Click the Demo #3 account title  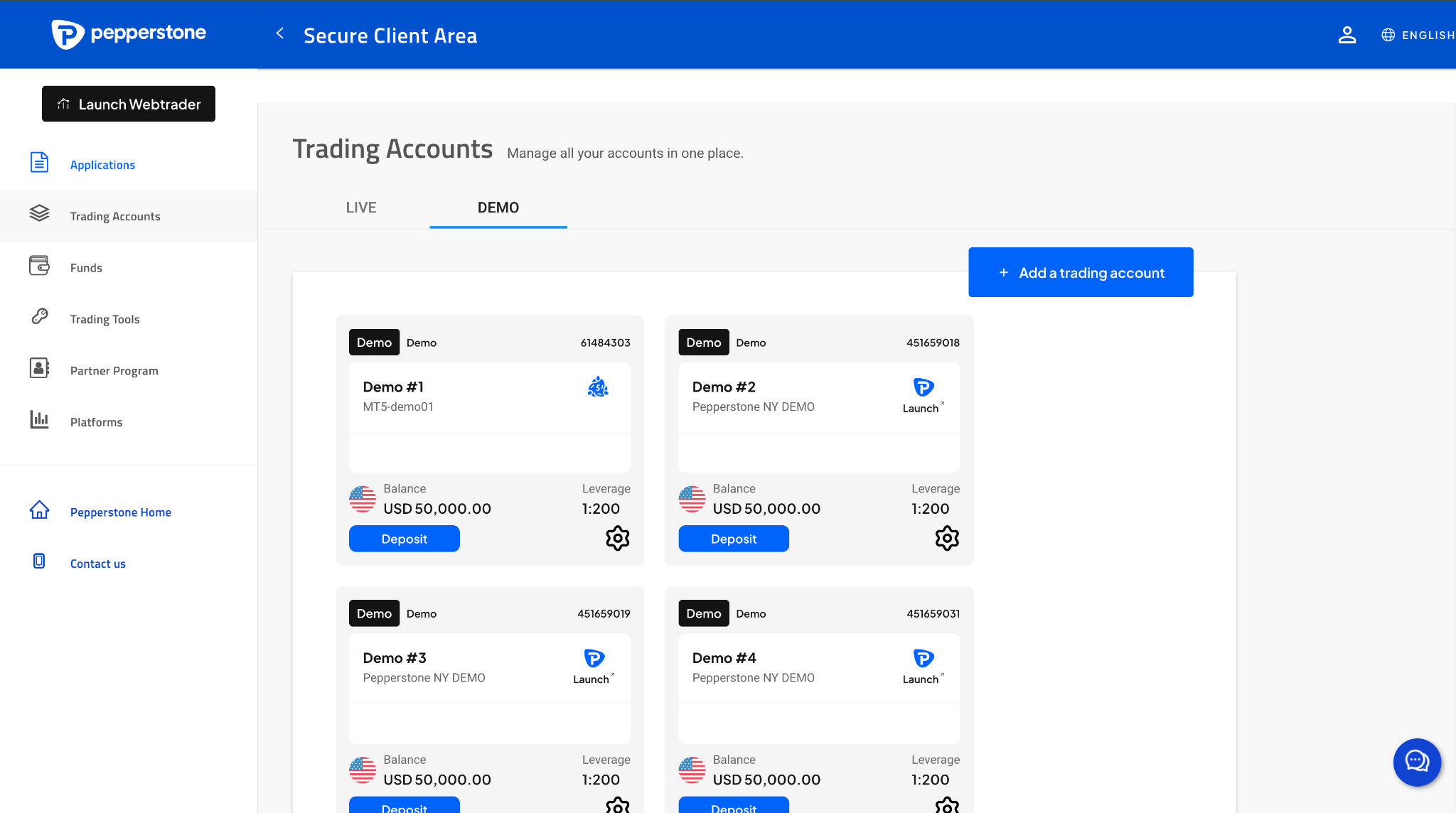[395, 657]
